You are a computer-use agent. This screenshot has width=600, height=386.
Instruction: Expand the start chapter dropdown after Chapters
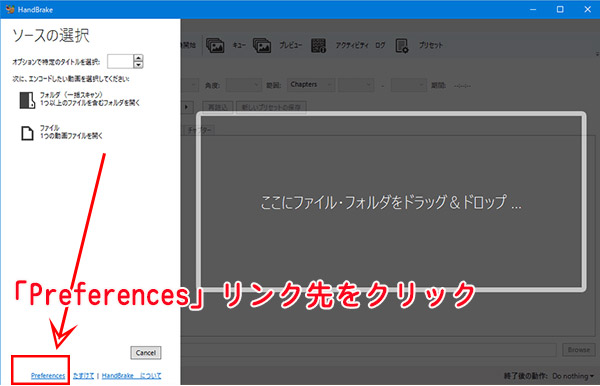tap(356, 85)
